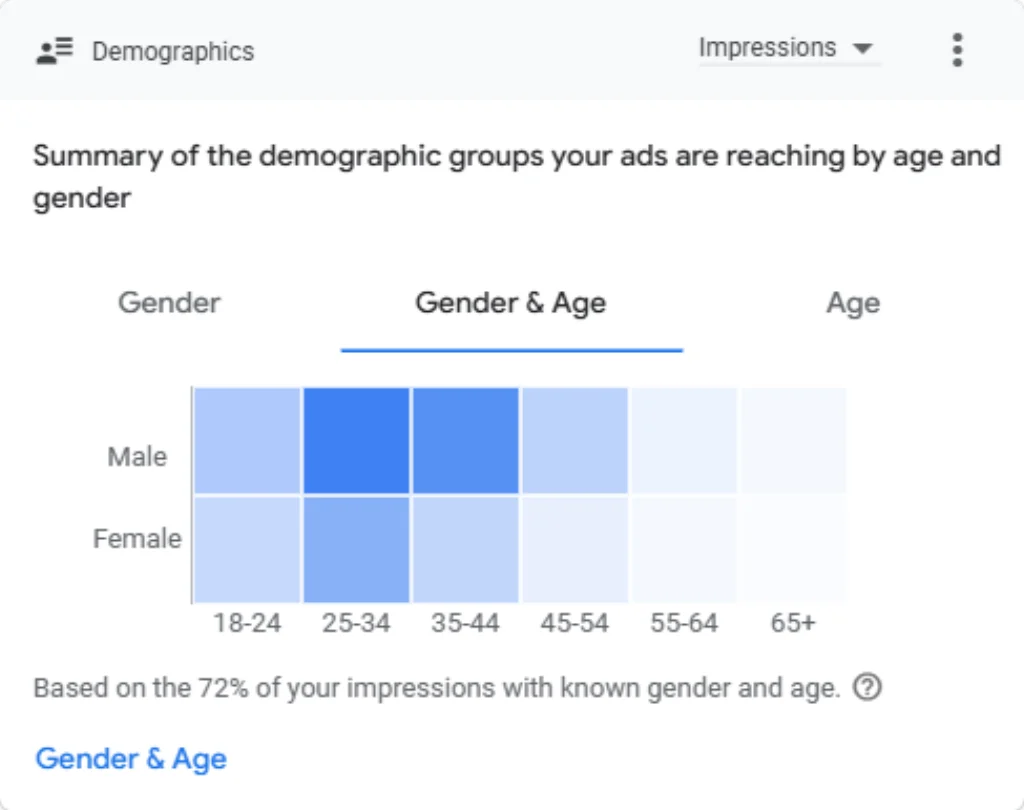1024x810 pixels.
Task: Click the 65+ age axis label
Action: click(793, 623)
